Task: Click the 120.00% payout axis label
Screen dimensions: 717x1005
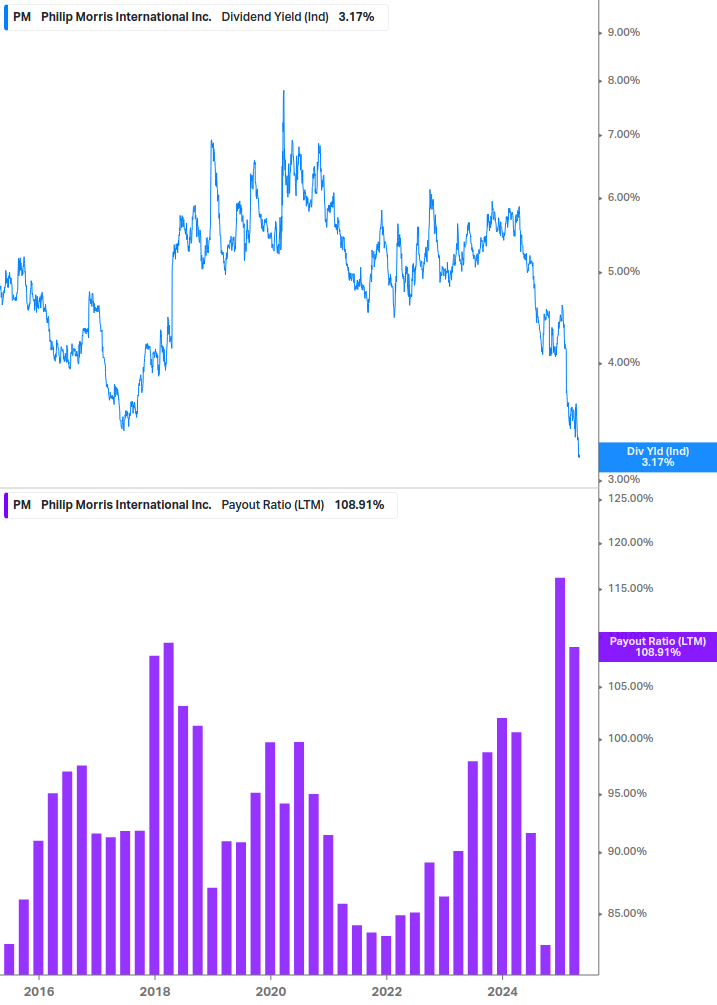Action: coord(630,542)
